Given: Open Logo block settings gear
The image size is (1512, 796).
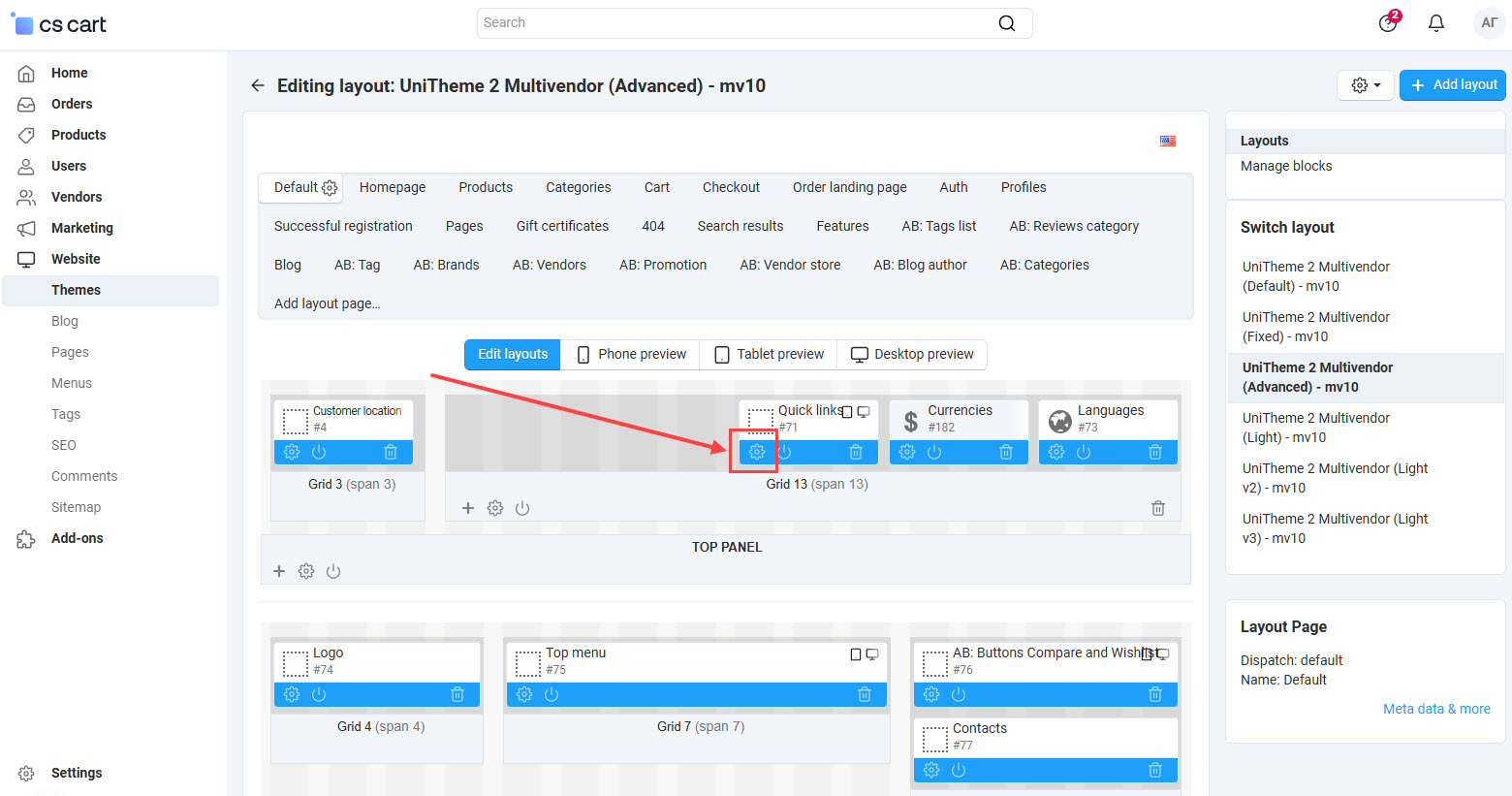Looking at the screenshot, I should (292, 694).
